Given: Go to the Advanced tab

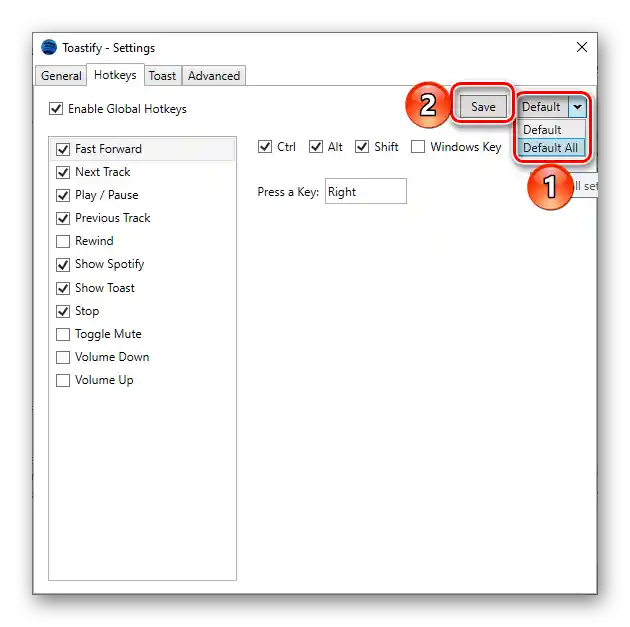Looking at the screenshot, I should click(214, 76).
